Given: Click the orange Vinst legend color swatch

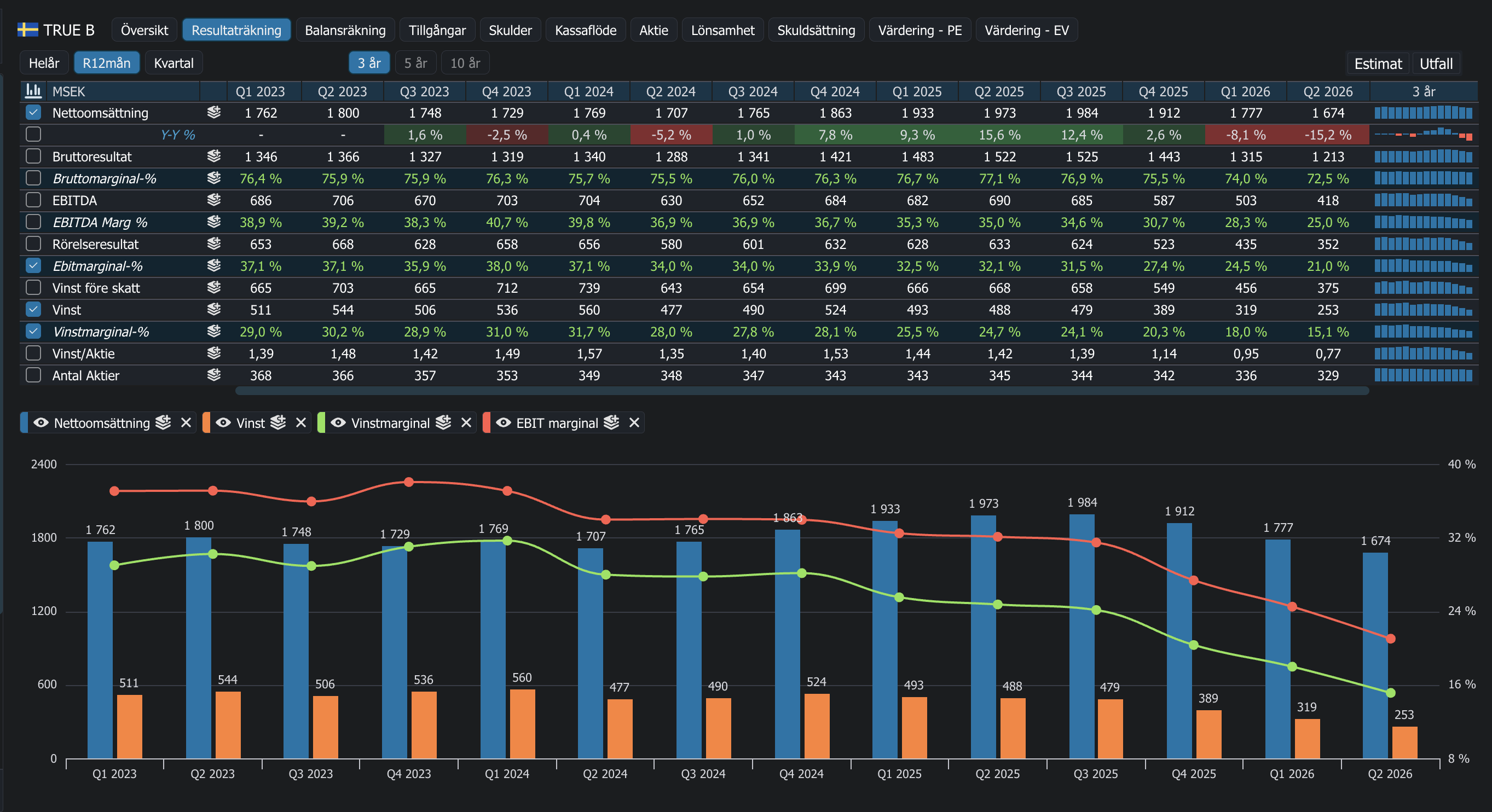Looking at the screenshot, I should tap(206, 423).
